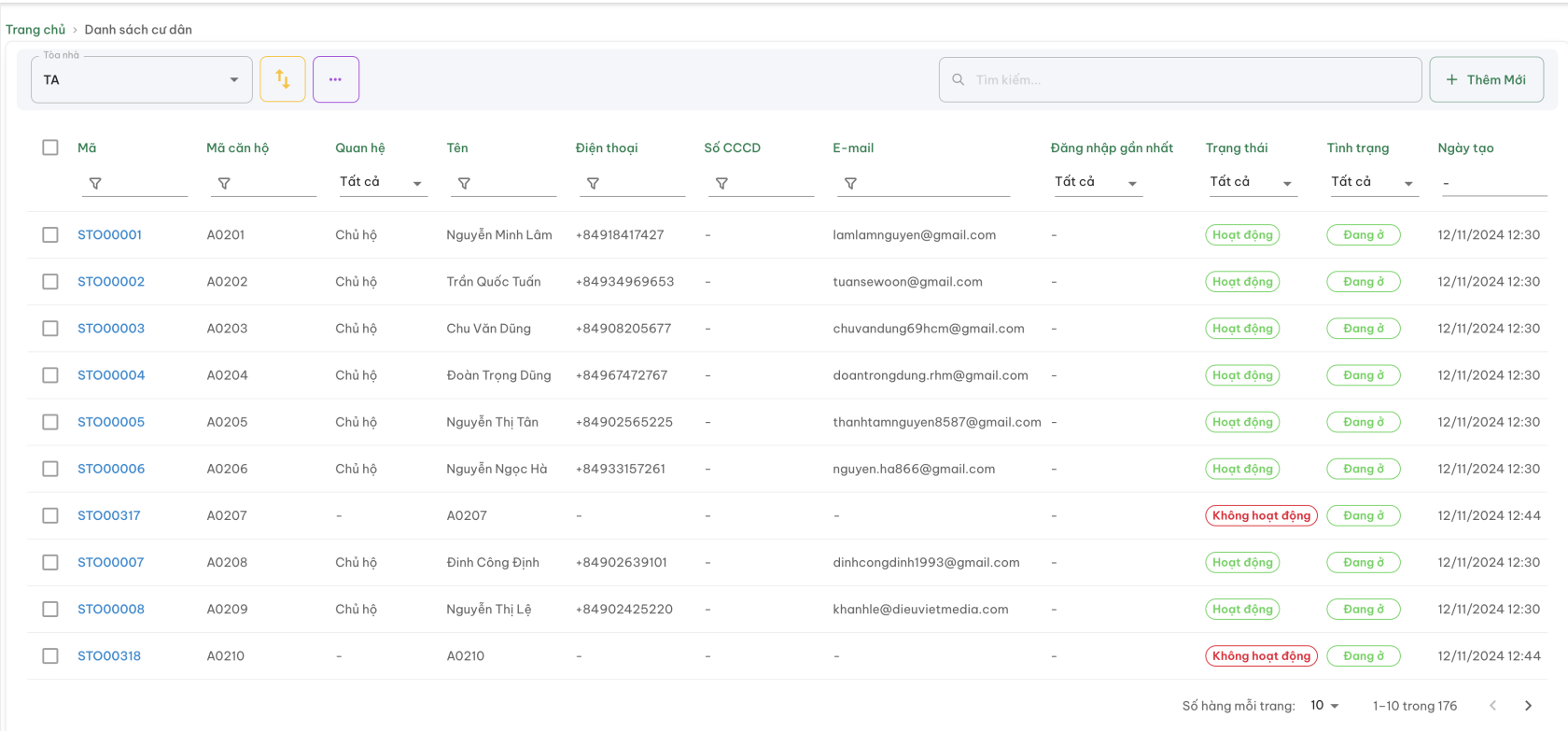Viewport: 1568px width, 731px height.
Task: Click Danh sách cư dân breadcrumb text
Action: (138, 30)
